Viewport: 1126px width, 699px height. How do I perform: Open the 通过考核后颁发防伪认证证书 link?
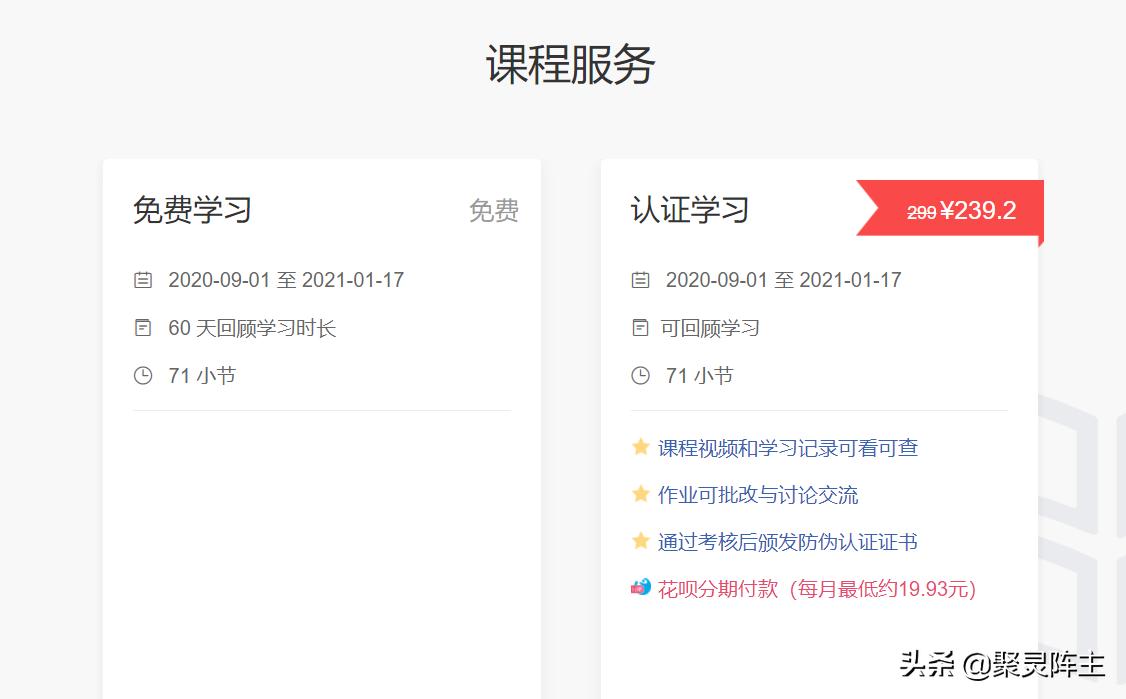[x=786, y=542]
